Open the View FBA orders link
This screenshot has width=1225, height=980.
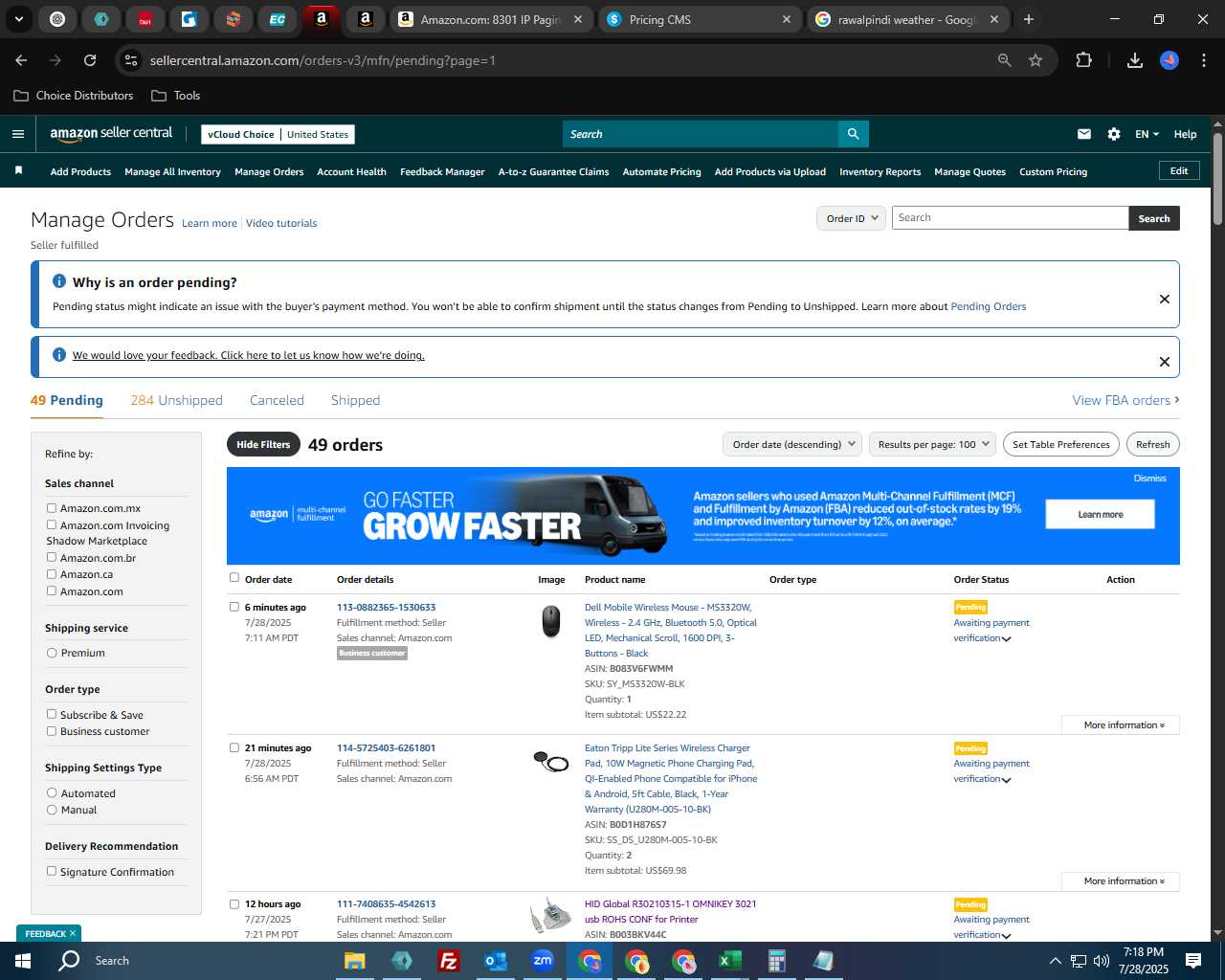point(1125,400)
